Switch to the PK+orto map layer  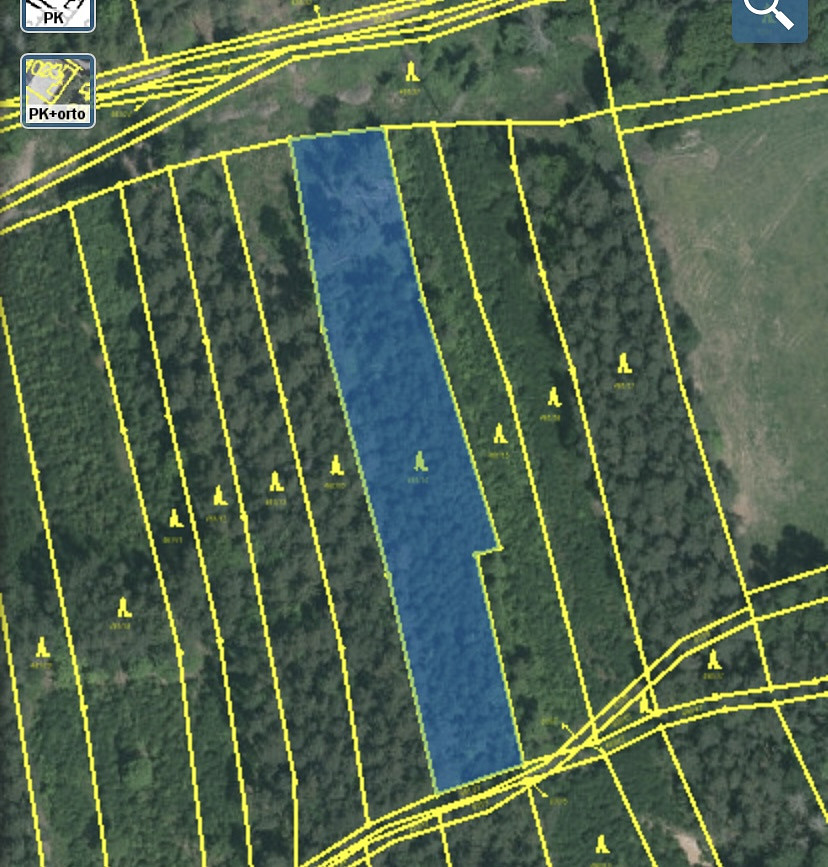click(x=58, y=91)
